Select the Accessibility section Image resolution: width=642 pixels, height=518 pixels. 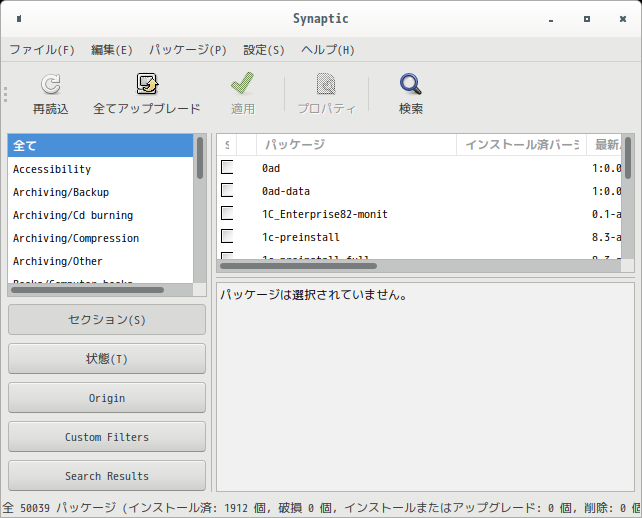pyautogui.click(x=100, y=169)
